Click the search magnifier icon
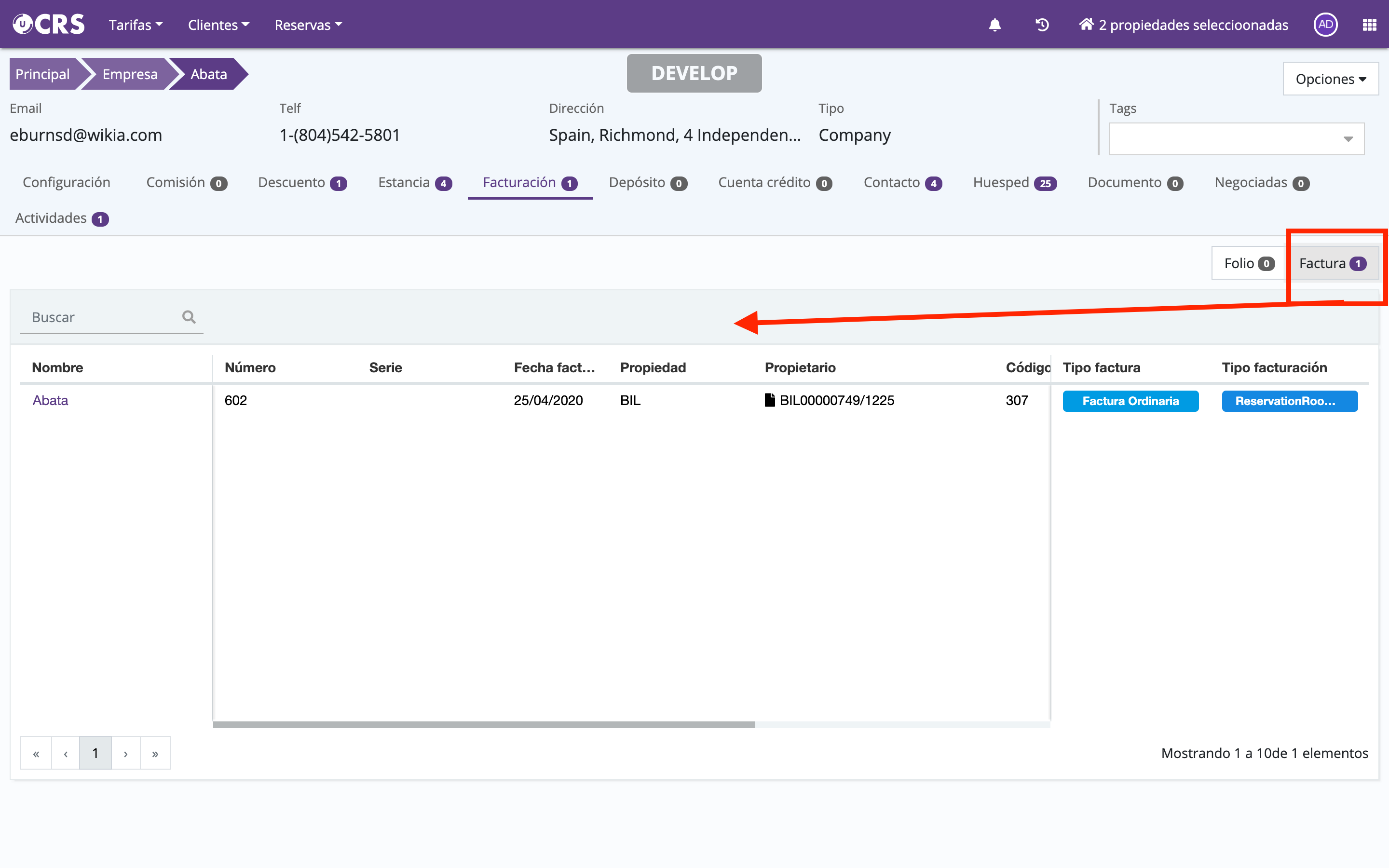This screenshot has width=1389, height=868. pyautogui.click(x=189, y=317)
